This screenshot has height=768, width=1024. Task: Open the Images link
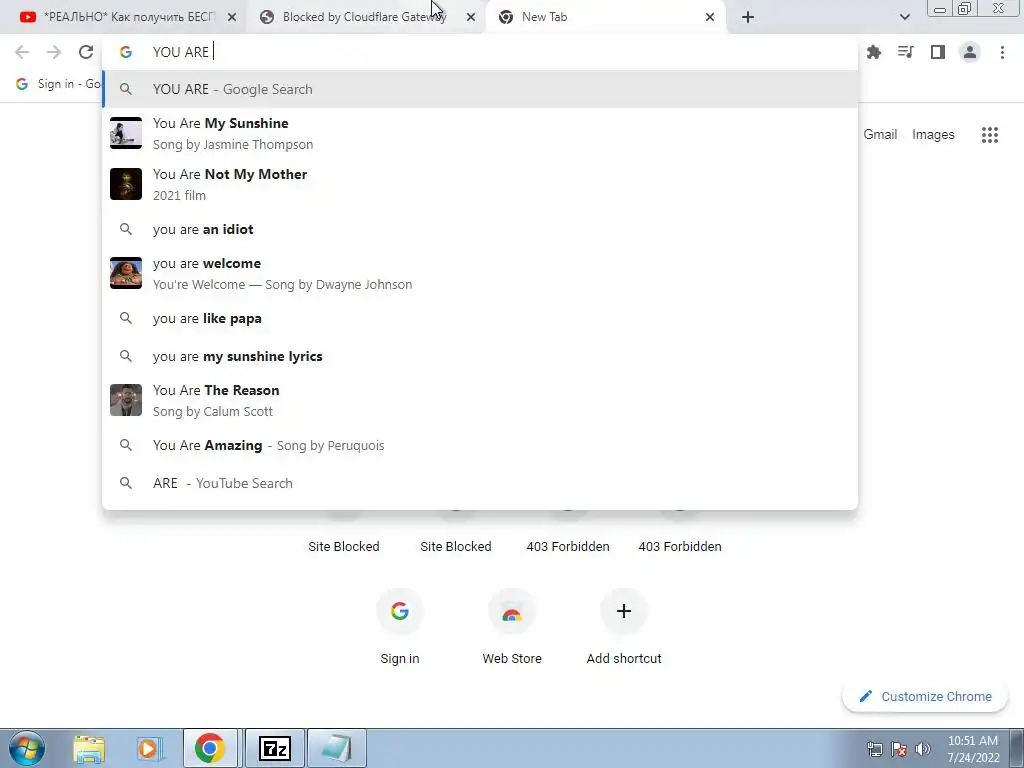pos(933,135)
